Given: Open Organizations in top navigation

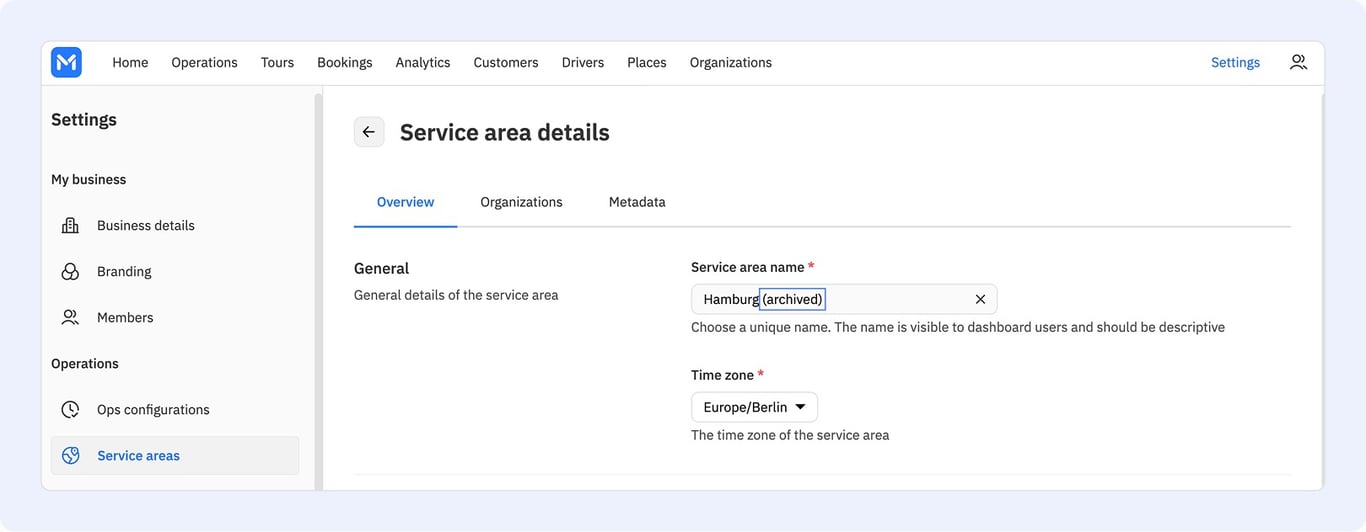Looking at the screenshot, I should pos(731,62).
